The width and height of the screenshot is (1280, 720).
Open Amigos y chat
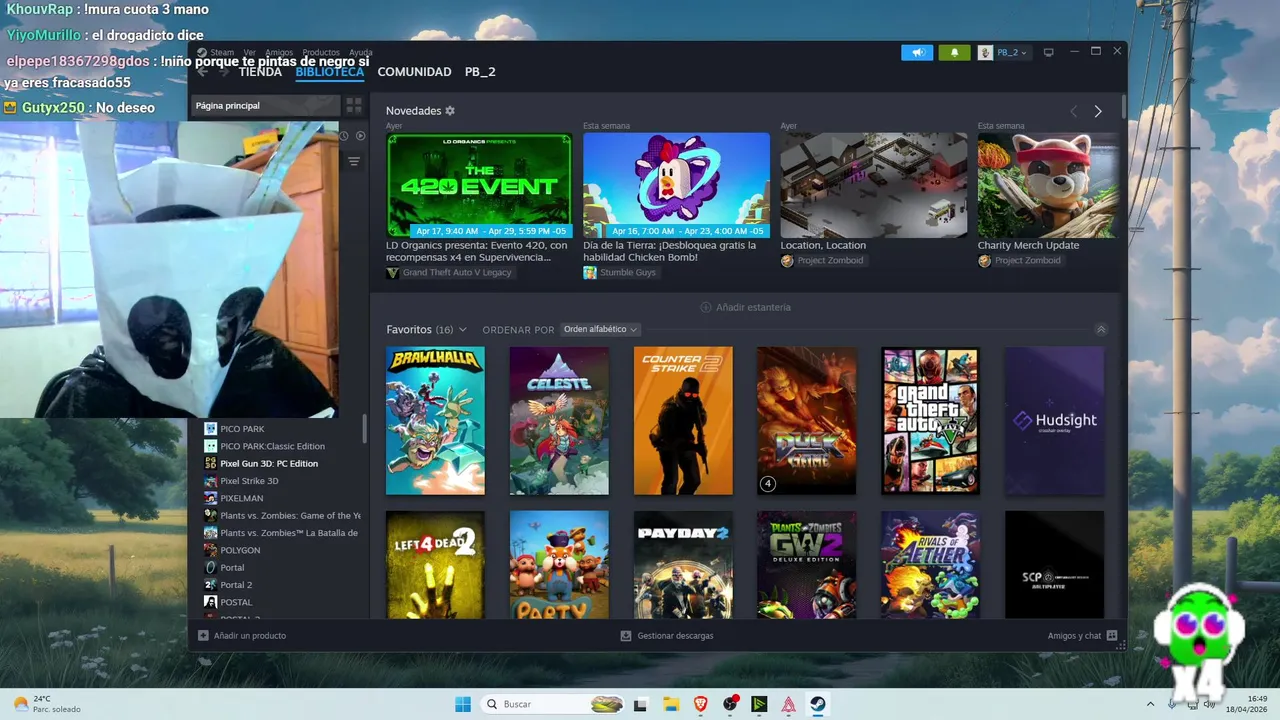(1082, 635)
